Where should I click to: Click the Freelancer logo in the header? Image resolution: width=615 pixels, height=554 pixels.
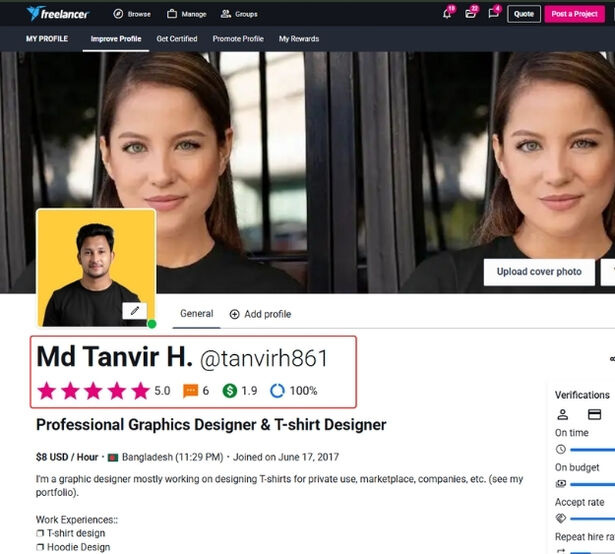pos(60,14)
